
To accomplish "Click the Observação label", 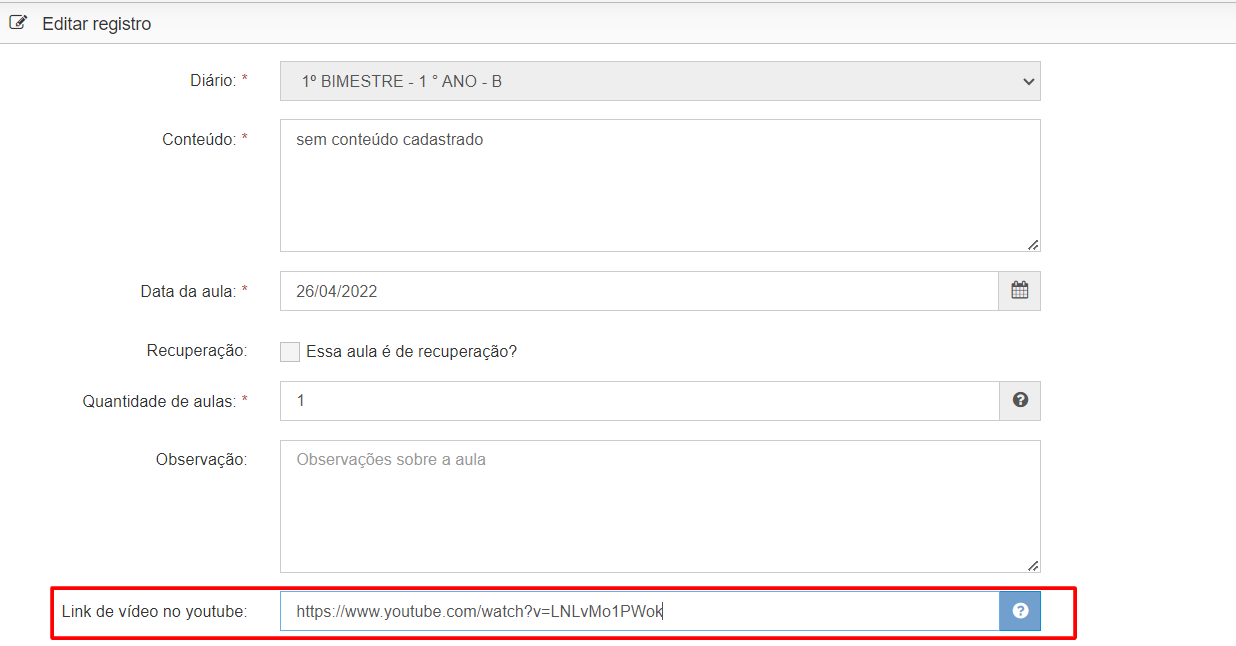I will point(202,459).
